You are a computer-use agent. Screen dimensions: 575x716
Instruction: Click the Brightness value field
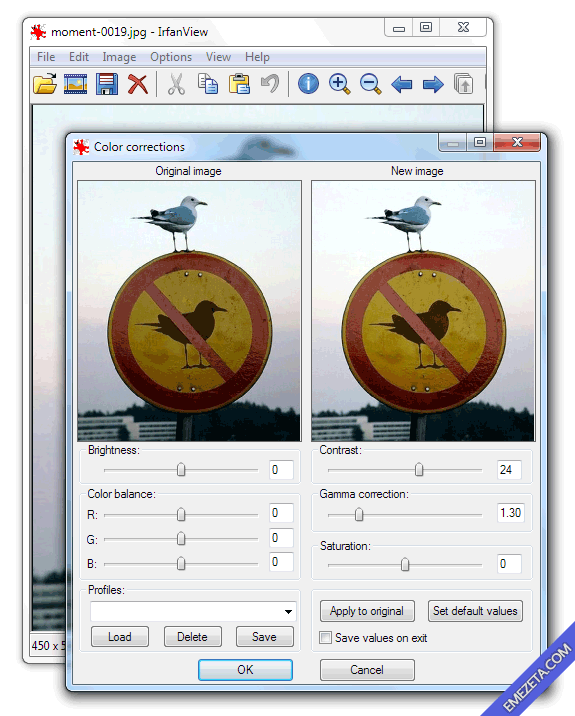pos(281,469)
